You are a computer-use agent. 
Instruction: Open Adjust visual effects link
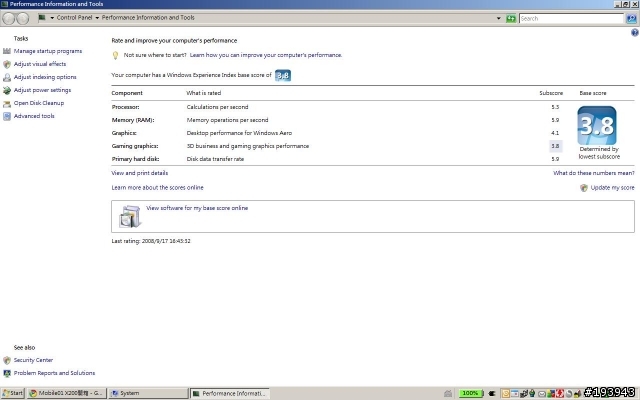click(40, 64)
